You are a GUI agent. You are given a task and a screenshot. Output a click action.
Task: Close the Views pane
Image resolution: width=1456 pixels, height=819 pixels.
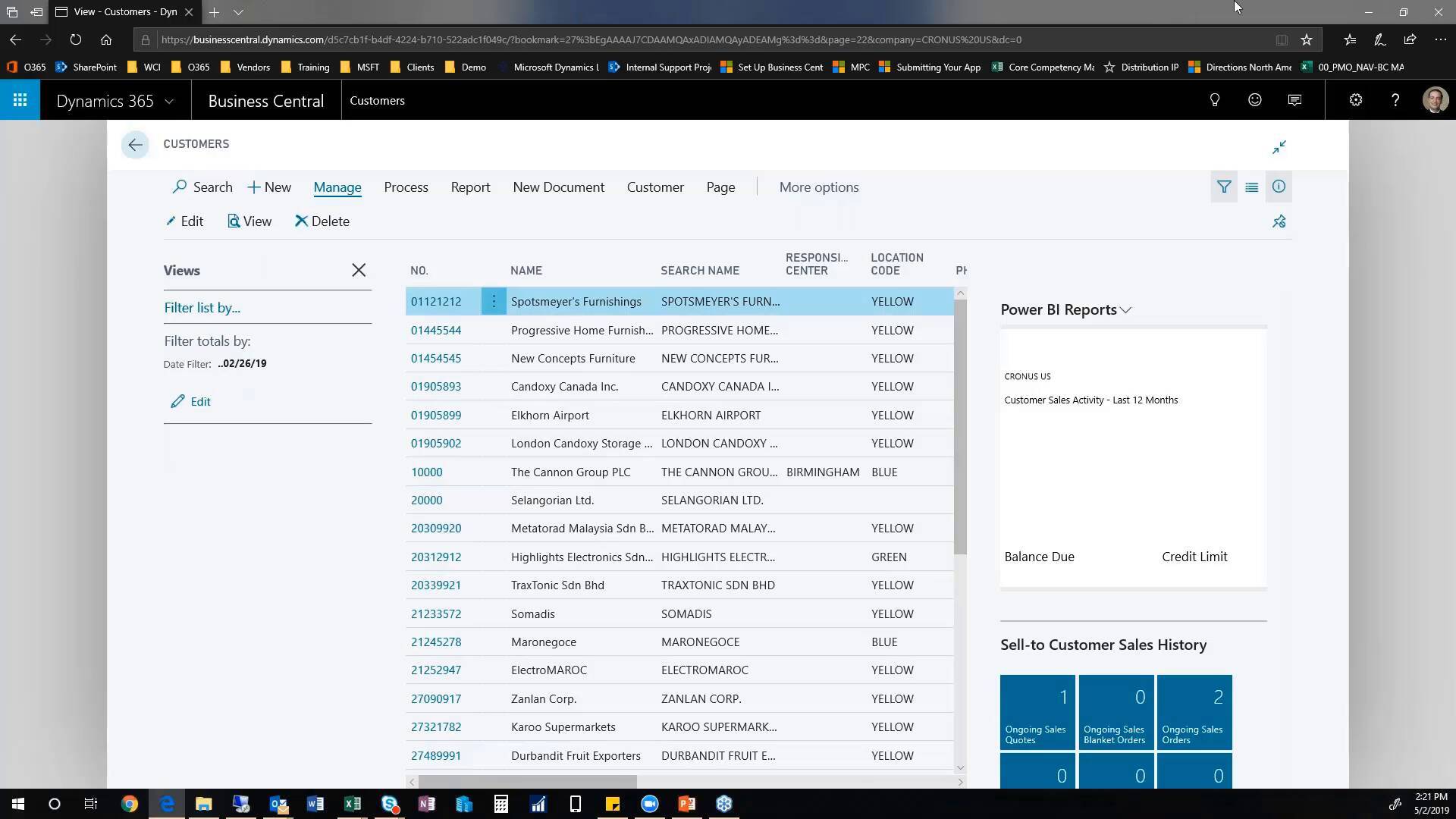pos(359,269)
